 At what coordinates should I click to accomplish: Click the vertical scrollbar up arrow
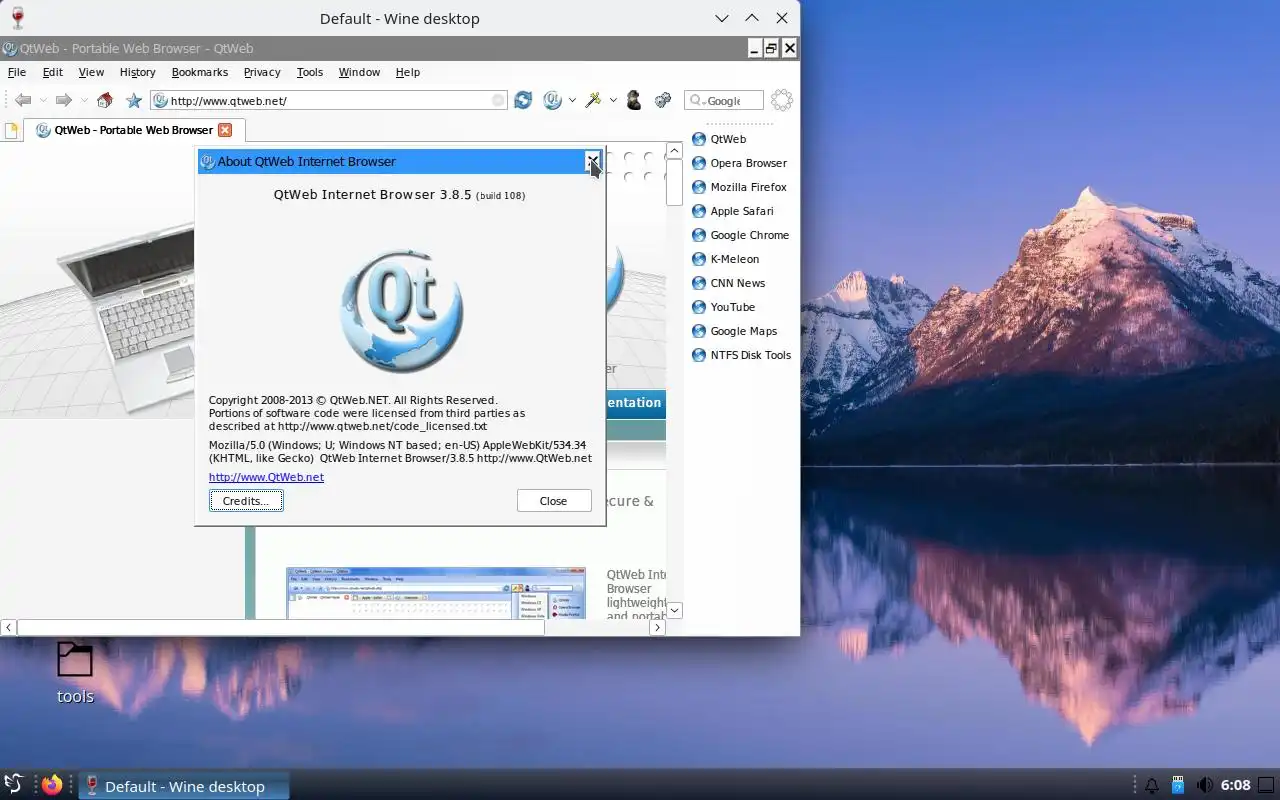[x=674, y=151]
